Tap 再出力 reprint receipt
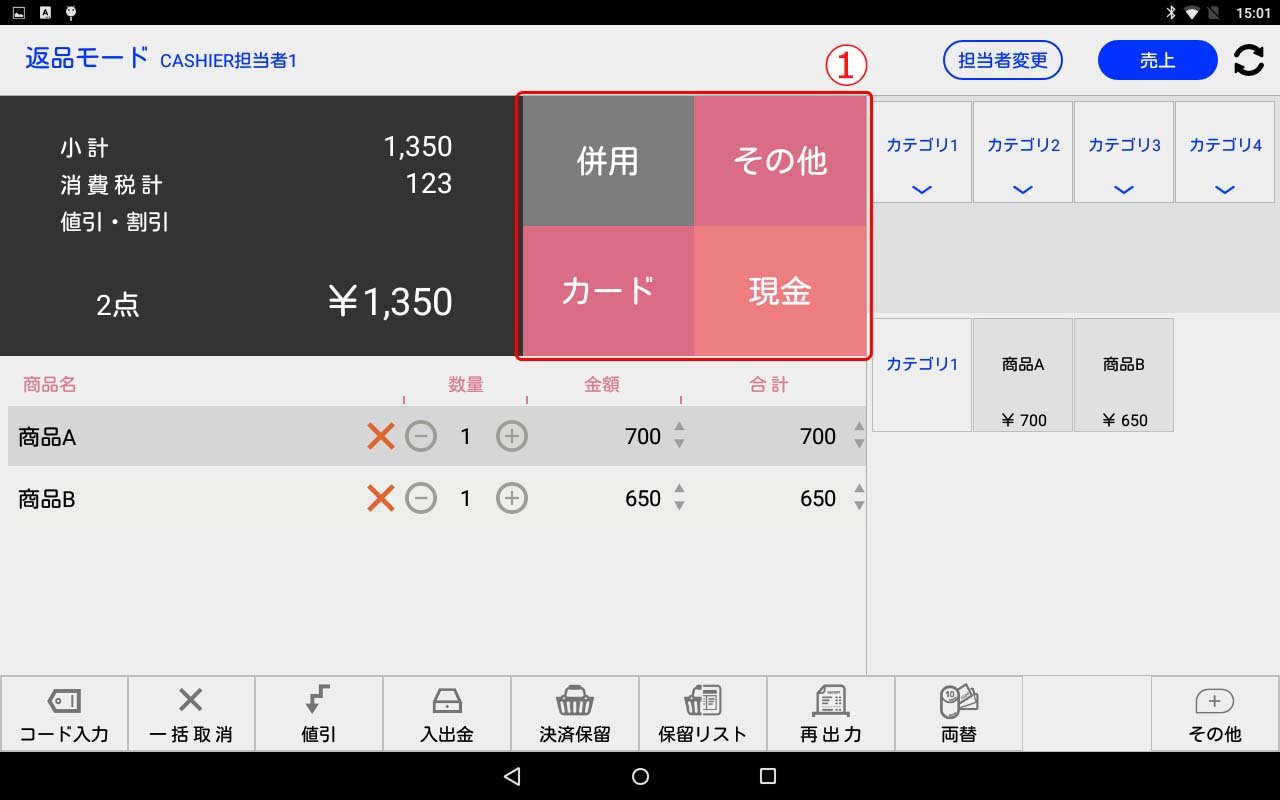 (831, 714)
